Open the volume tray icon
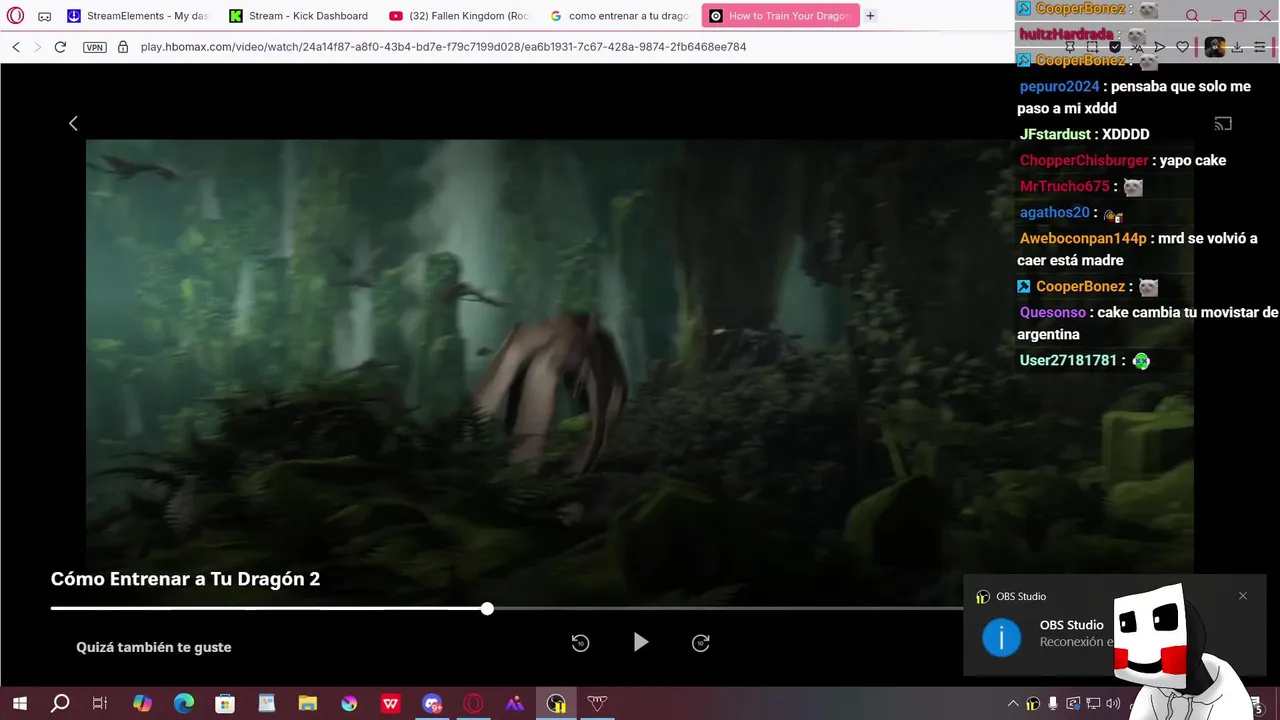 click(1113, 704)
